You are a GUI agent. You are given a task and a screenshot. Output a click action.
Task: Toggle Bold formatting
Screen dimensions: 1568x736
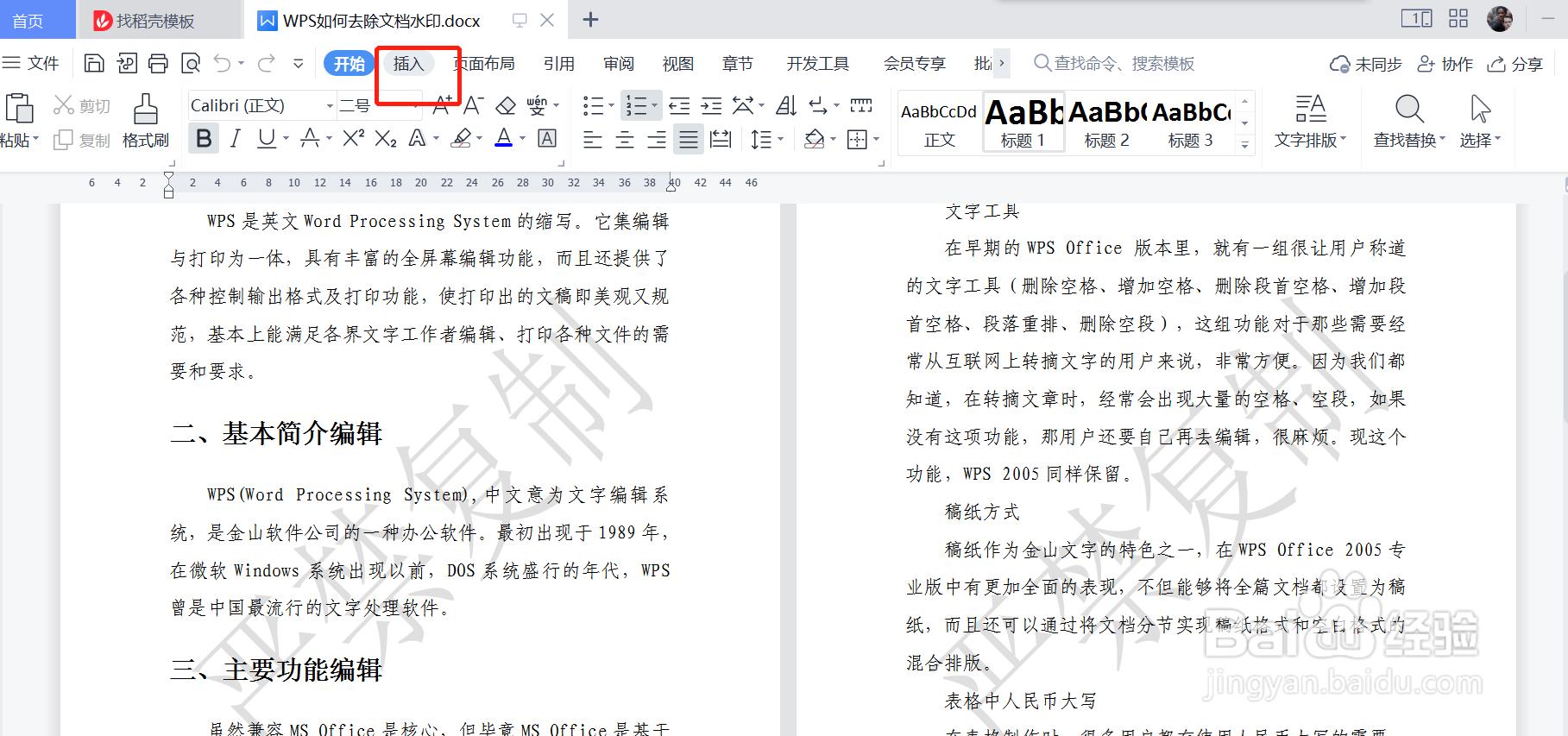coord(204,138)
